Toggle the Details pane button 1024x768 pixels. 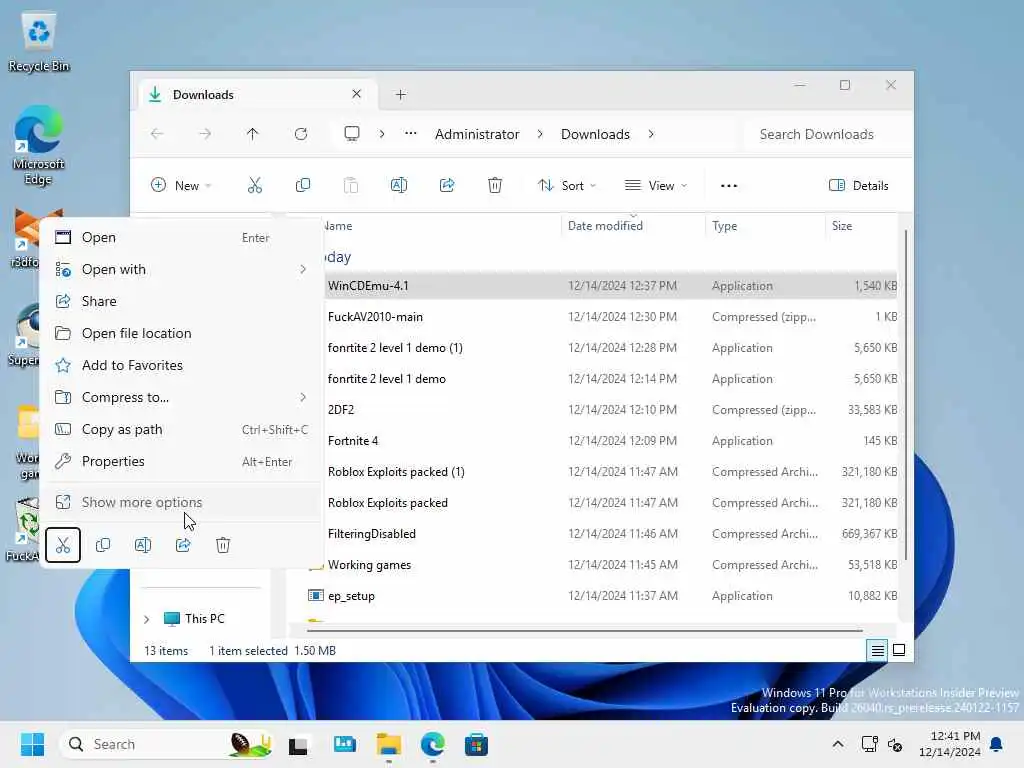tap(859, 185)
